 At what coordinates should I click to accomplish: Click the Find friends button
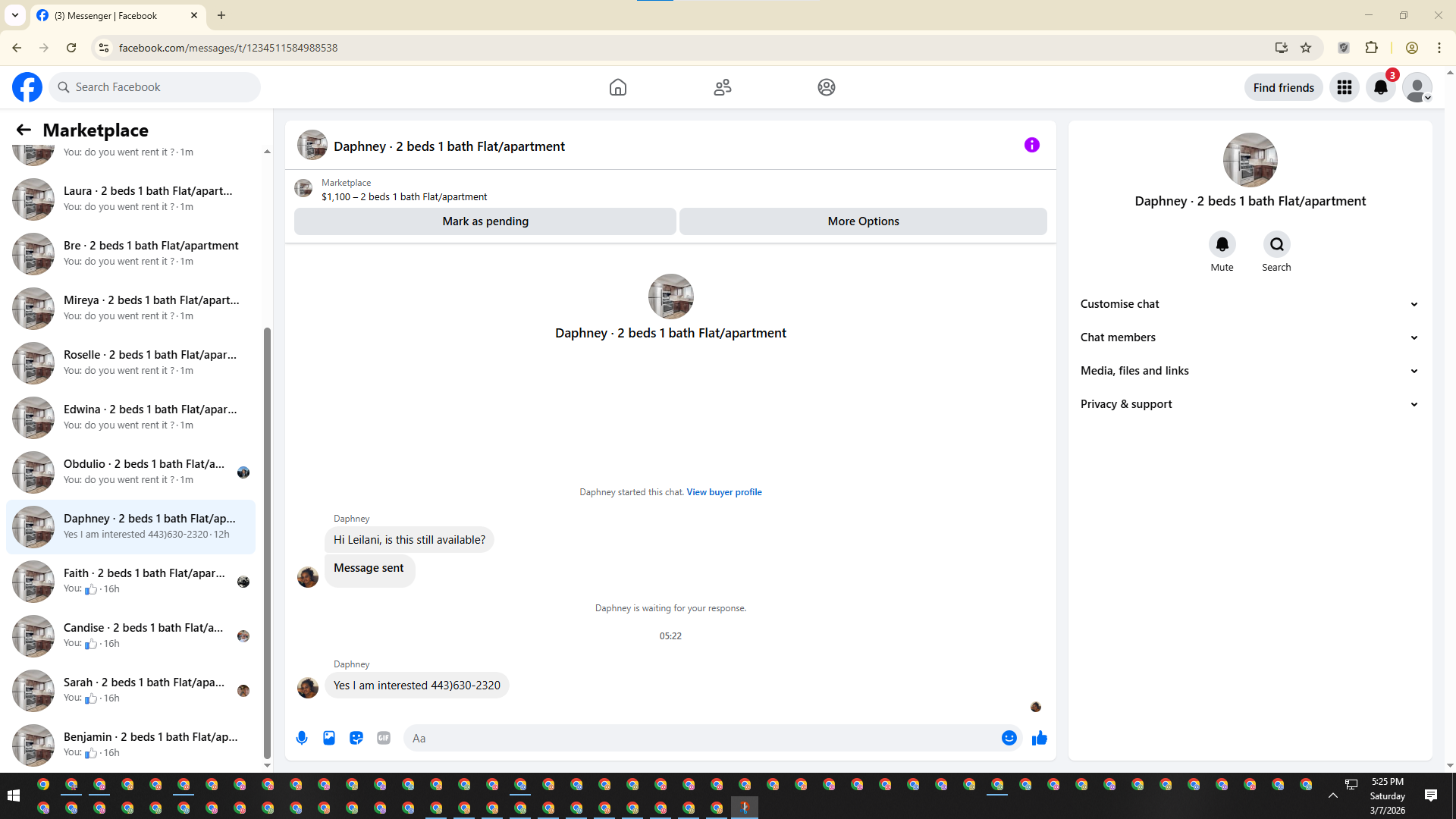point(1284,87)
